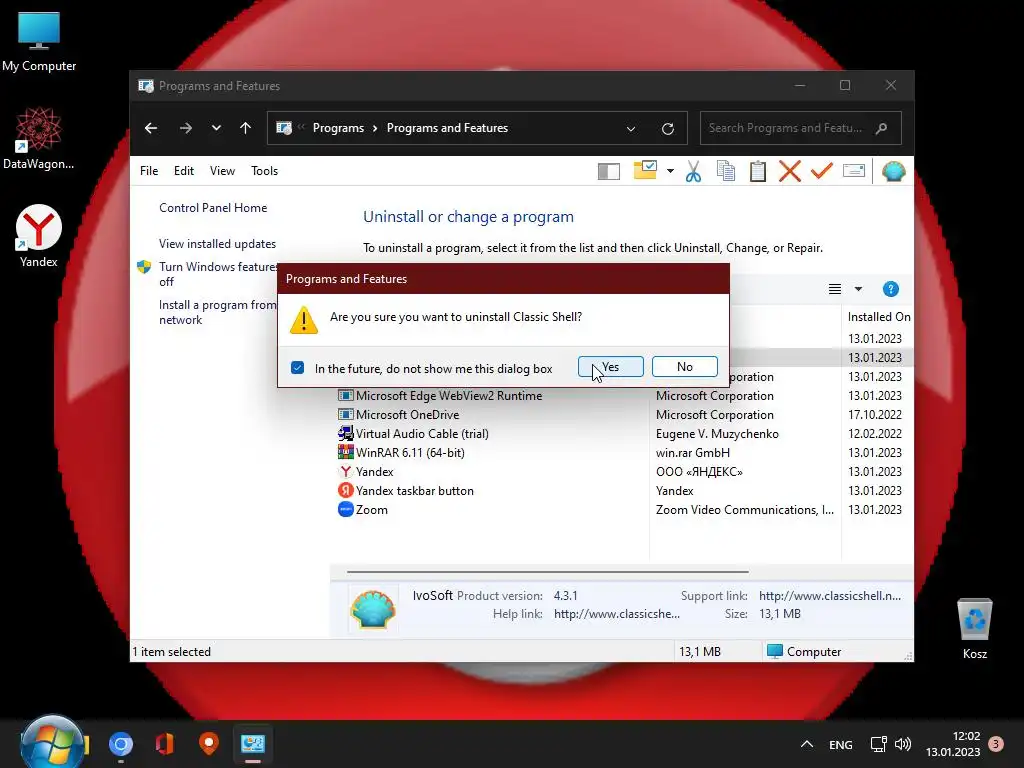Screen dimensions: 1024x768
Task: Open Classic Explorer settings shell icon
Action: point(893,171)
